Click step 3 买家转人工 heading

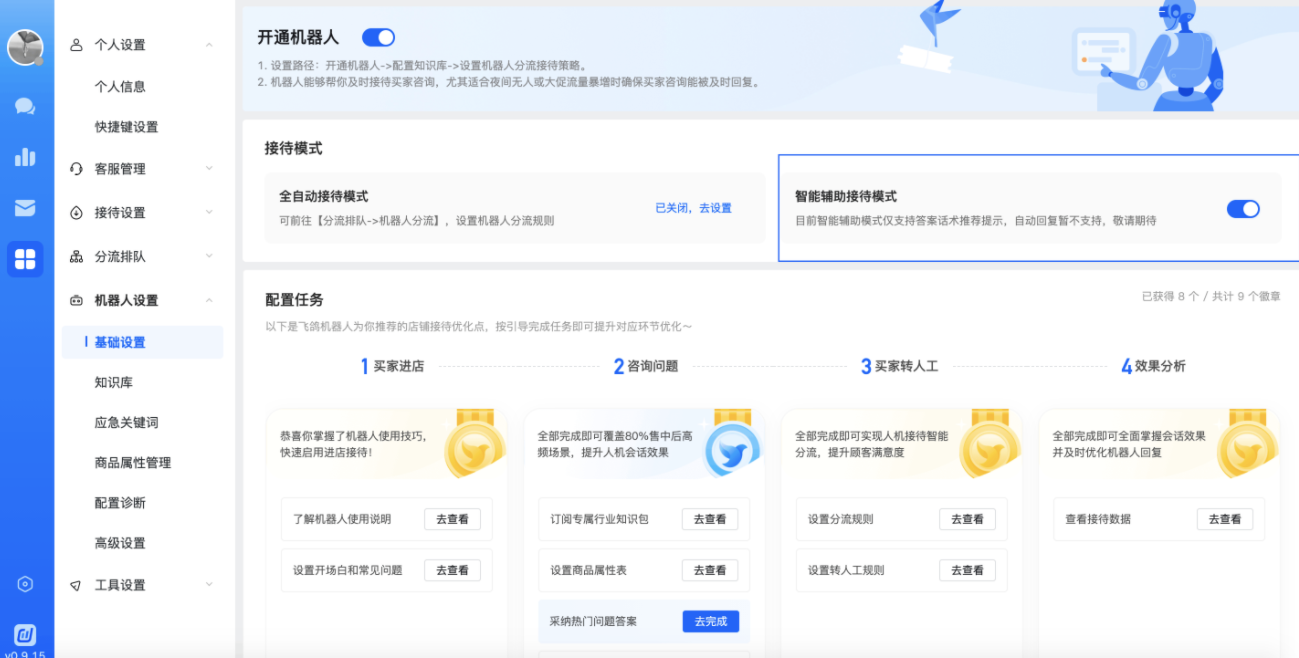[900, 366]
